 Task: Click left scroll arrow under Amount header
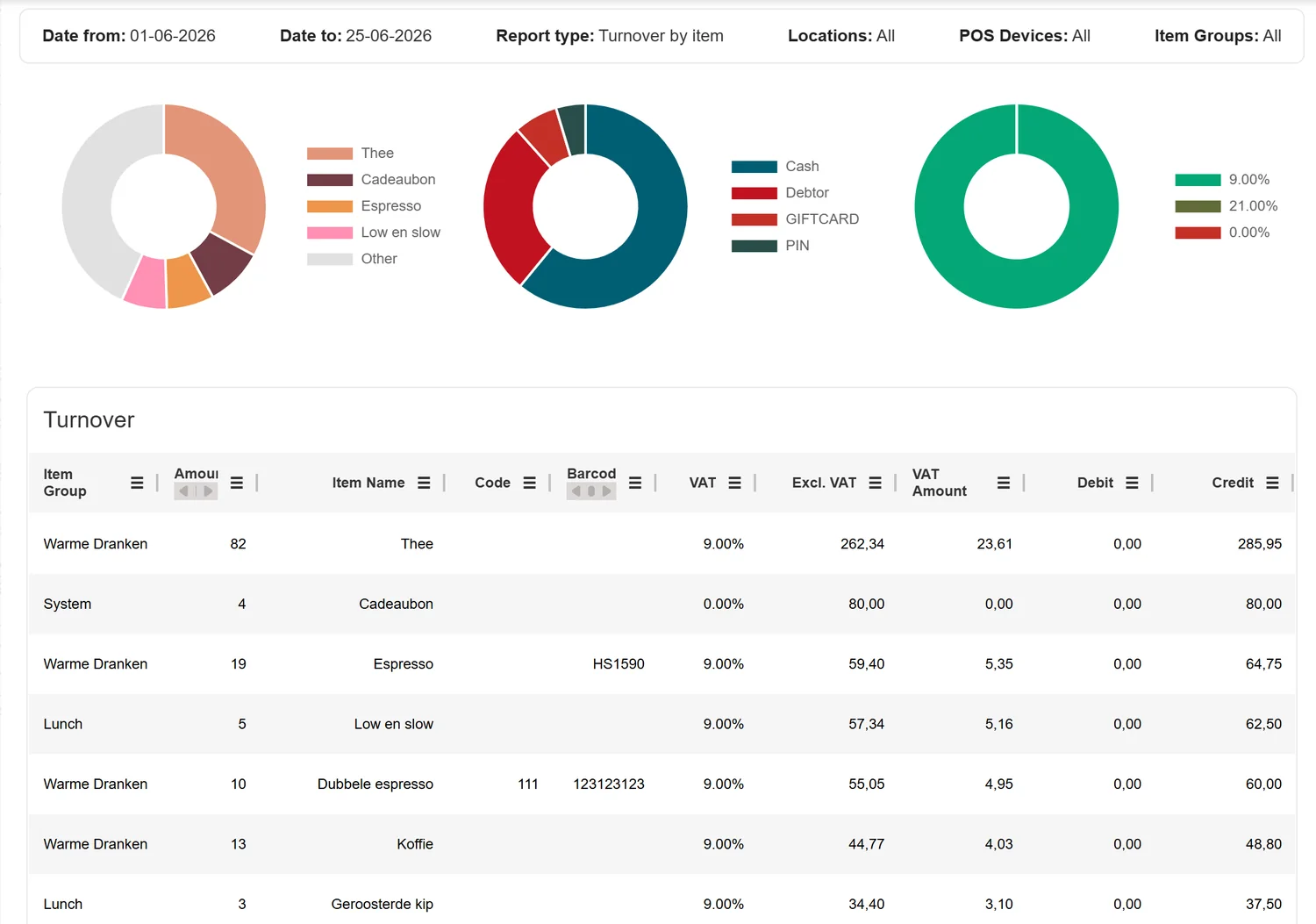coord(183,491)
